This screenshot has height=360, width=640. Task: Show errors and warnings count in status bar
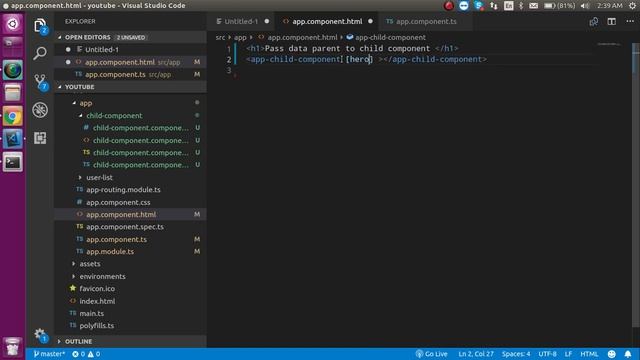86,354
